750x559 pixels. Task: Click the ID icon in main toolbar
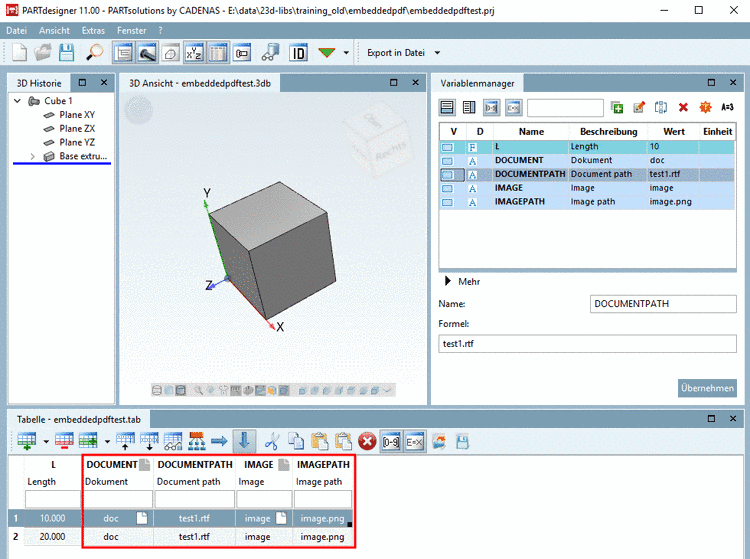(x=298, y=53)
